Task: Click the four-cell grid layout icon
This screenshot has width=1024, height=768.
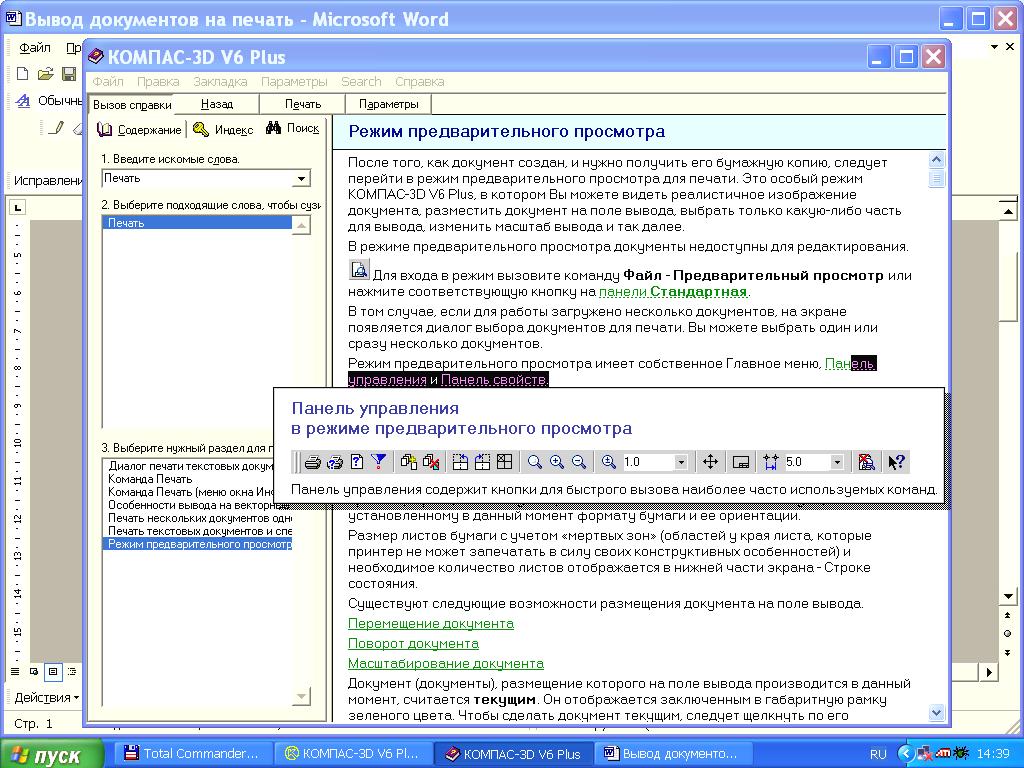Action: pos(504,462)
